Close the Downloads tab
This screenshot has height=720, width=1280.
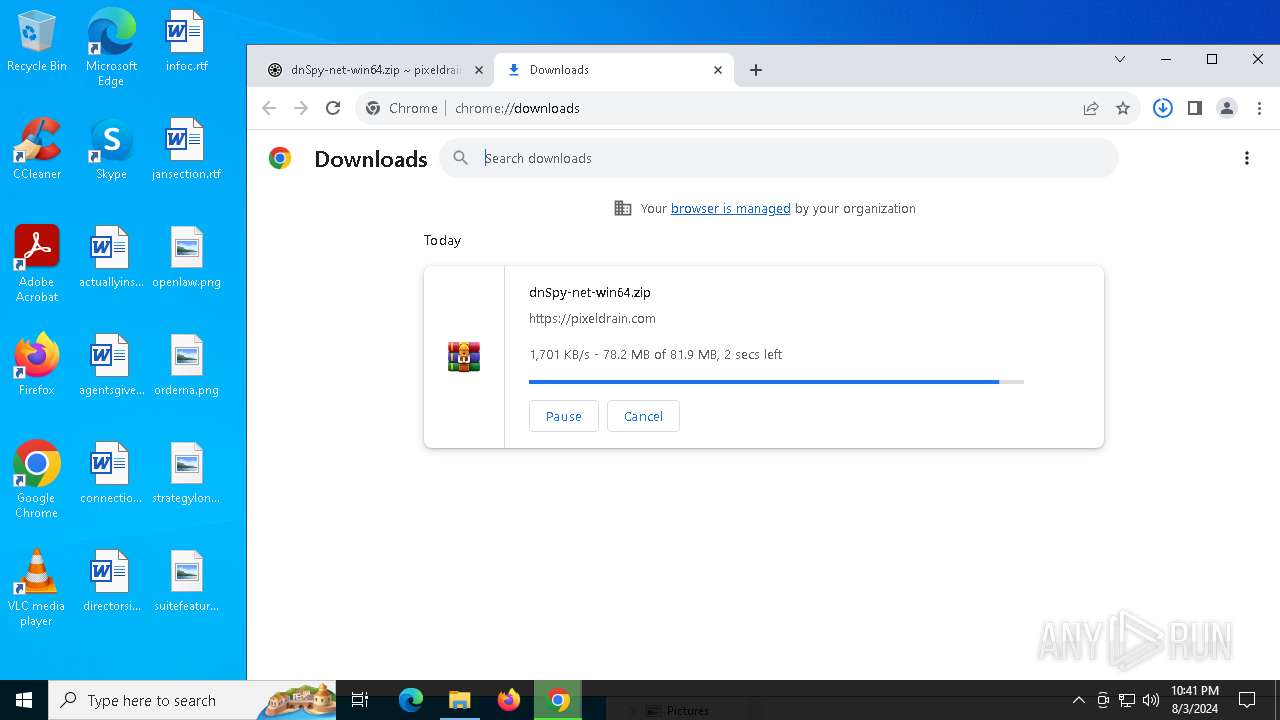(x=718, y=70)
